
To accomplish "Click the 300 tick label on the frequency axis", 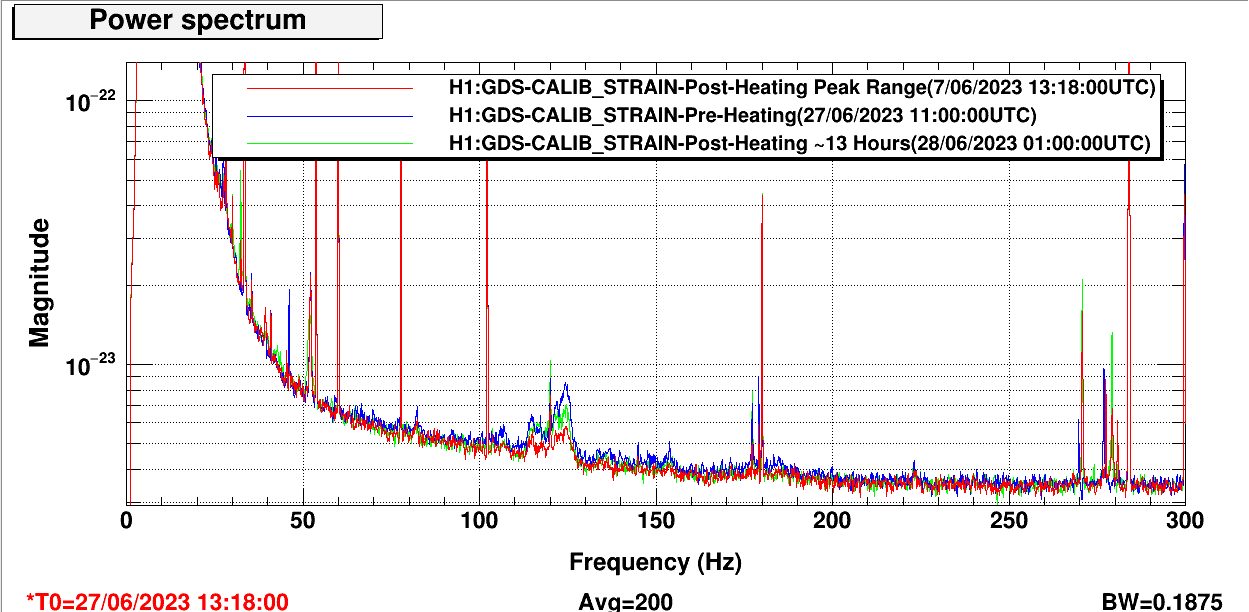I will (1184, 520).
